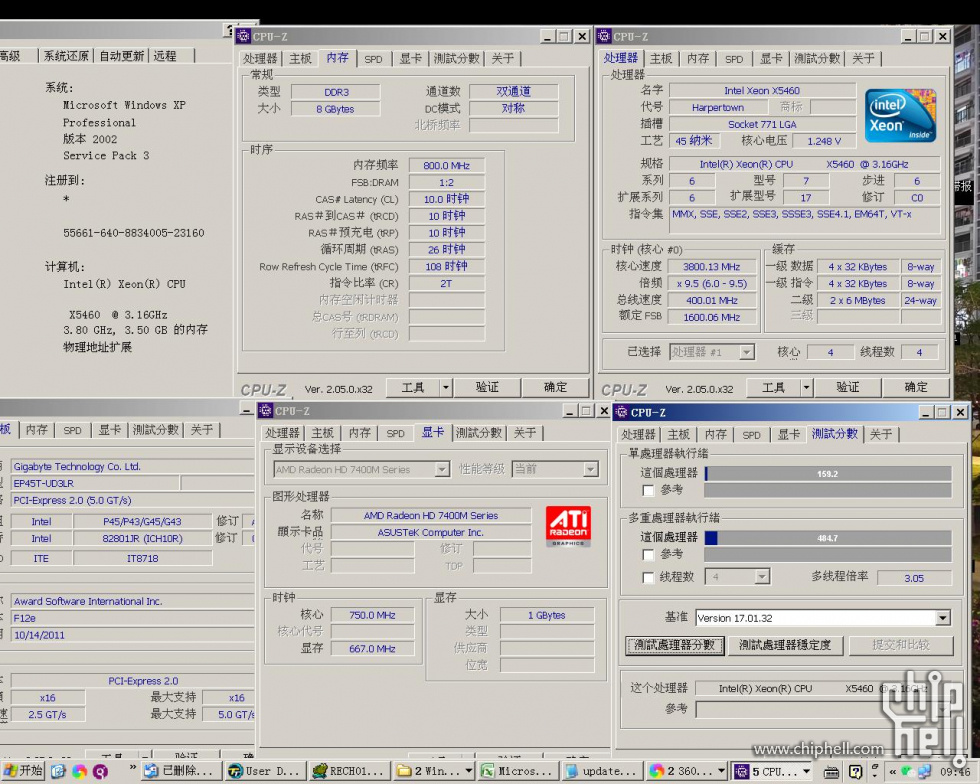The height and width of the screenshot is (784, 980).
Task: Click 測試處理器分數 bench button
Action: [674, 645]
